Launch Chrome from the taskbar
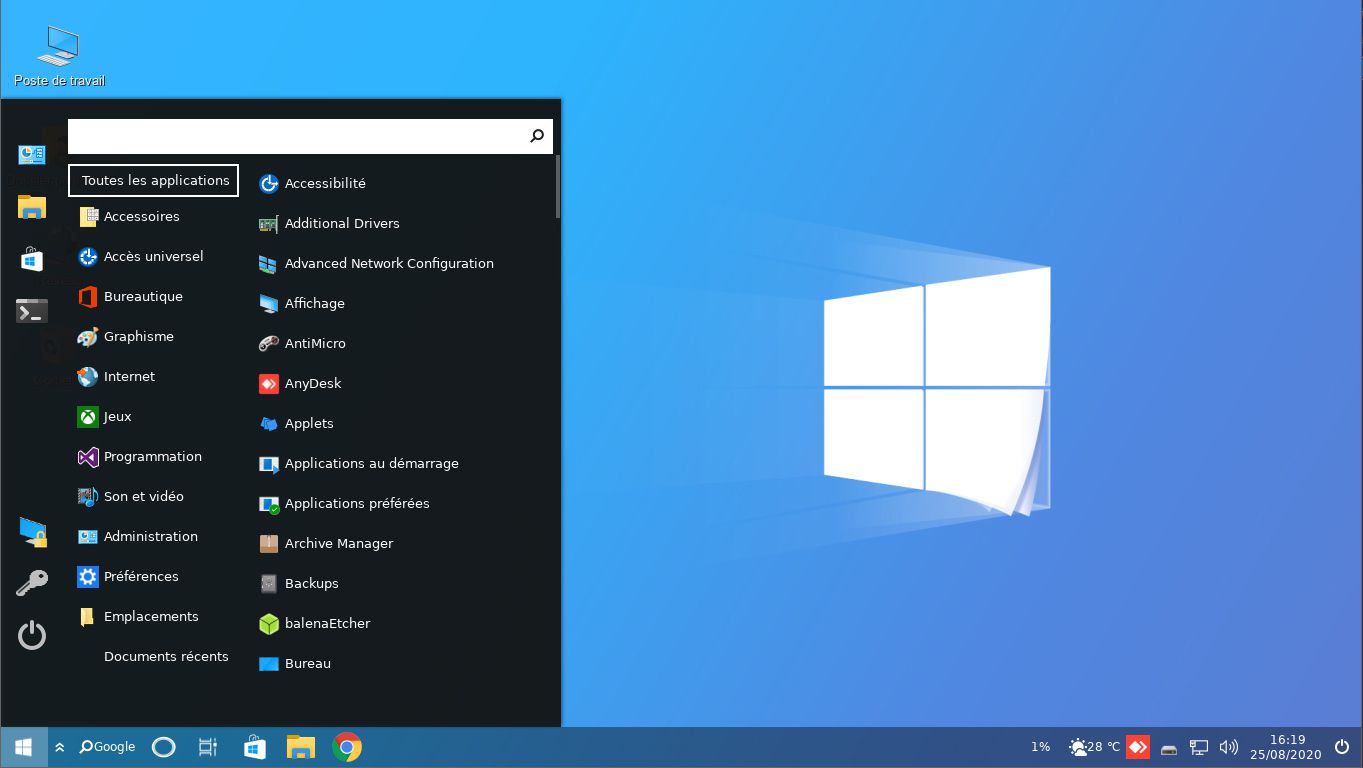Viewport: 1363px width, 768px height. 347,747
